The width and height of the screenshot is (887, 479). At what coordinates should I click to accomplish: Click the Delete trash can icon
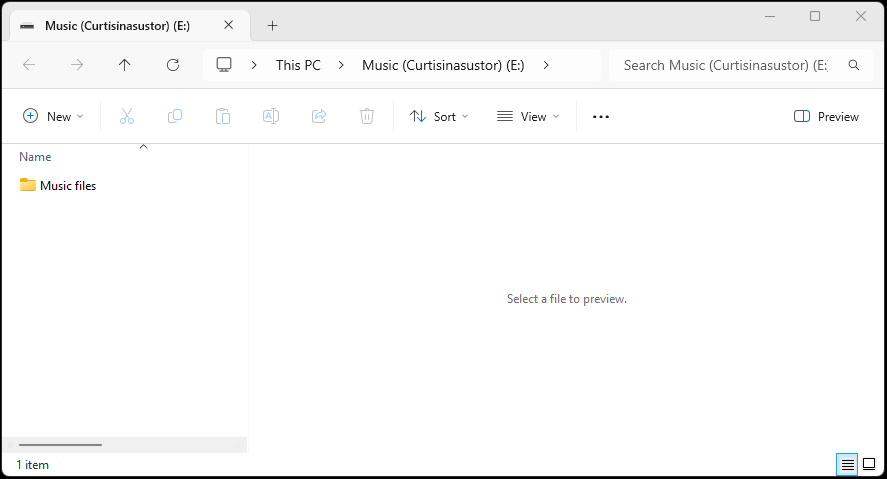tap(367, 117)
